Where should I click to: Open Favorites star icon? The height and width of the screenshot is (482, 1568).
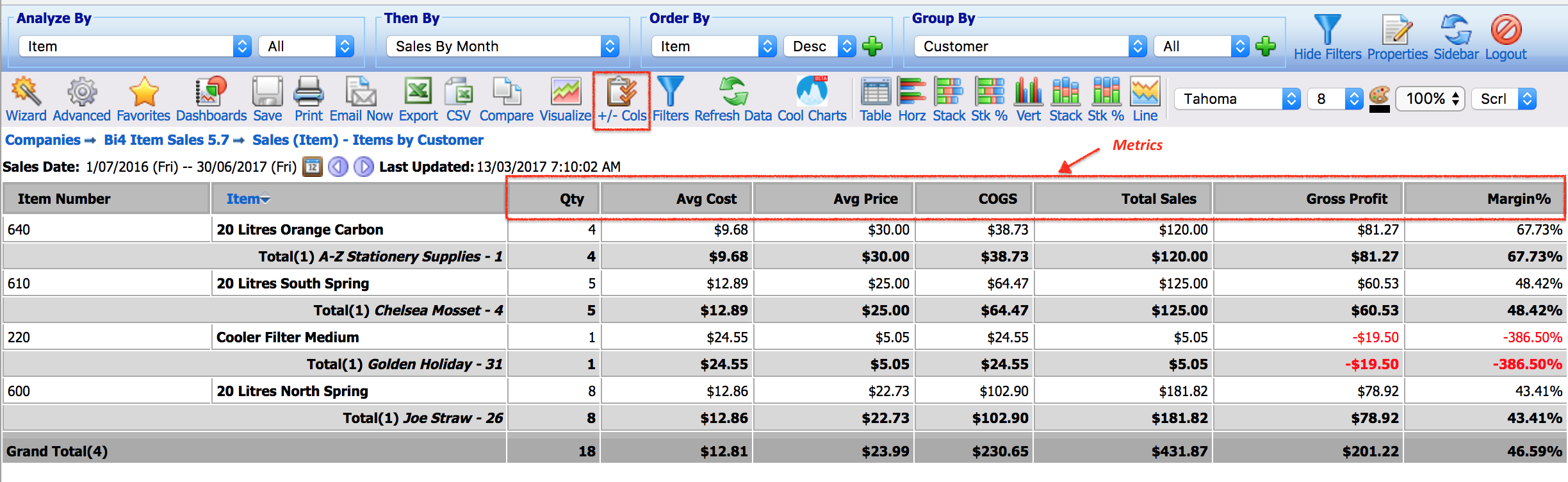click(x=143, y=99)
